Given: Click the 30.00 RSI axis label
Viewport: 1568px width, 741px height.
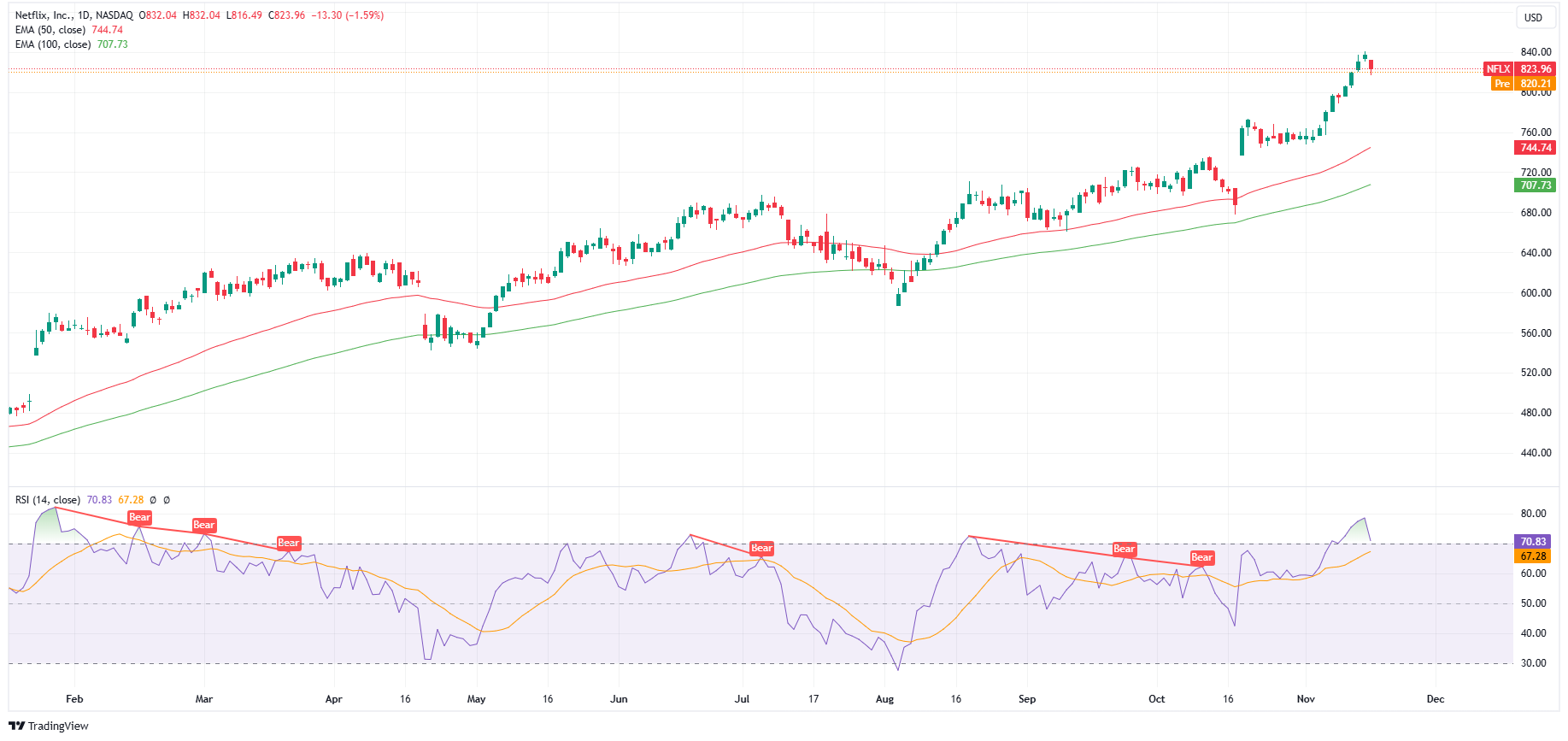Looking at the screenshot, I should [x=1533, y=663].
